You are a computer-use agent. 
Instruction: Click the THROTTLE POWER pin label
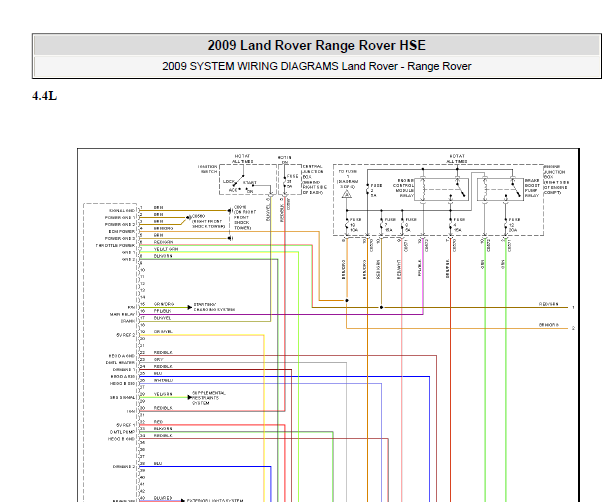coord(115,245)
